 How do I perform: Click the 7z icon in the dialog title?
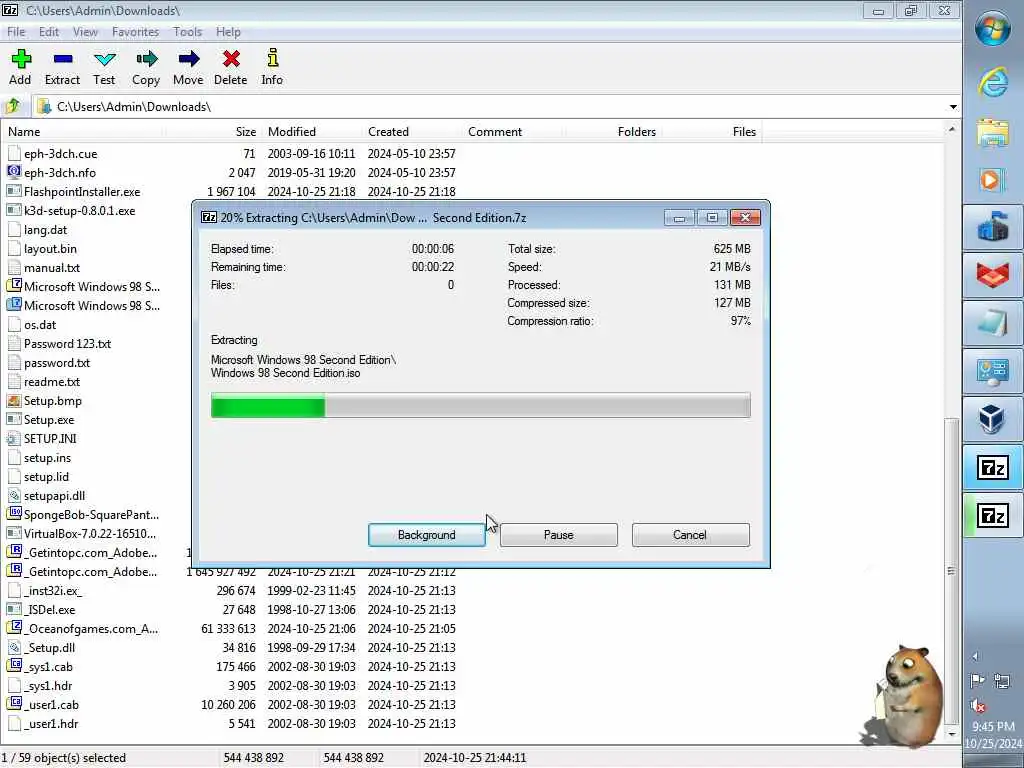208,217
